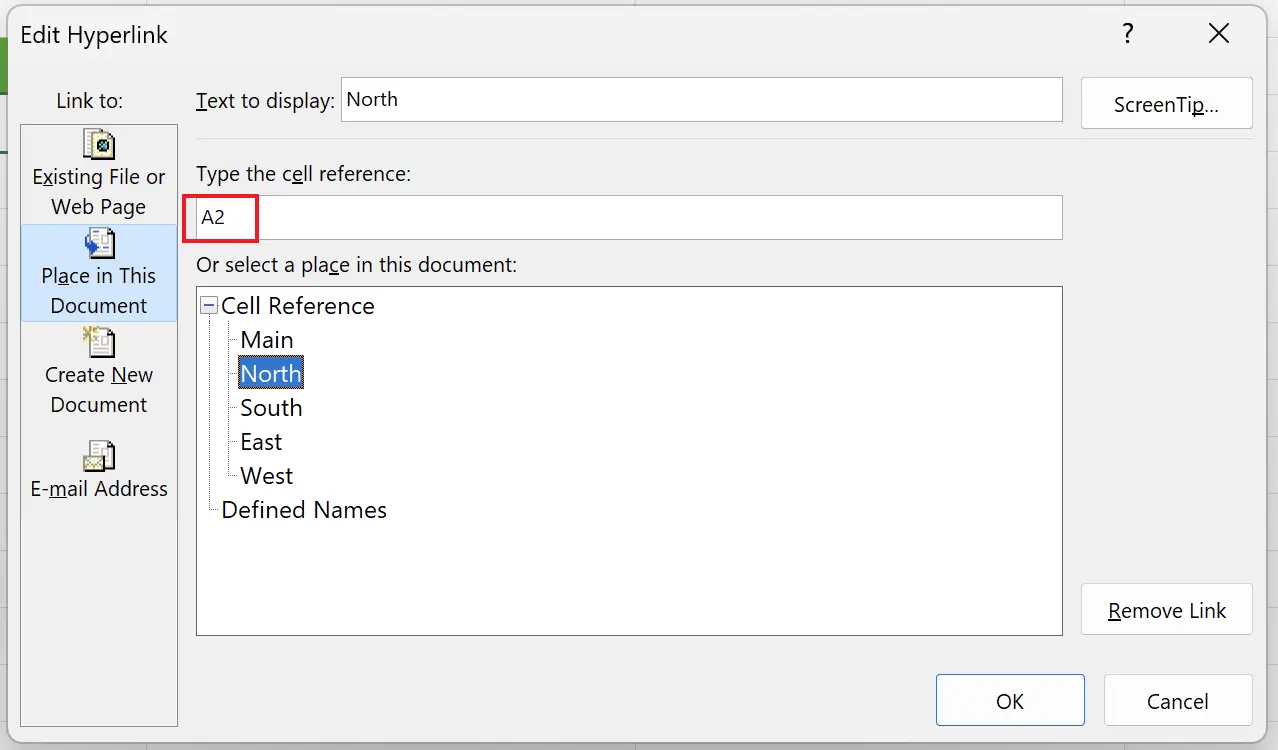
Task: Open the ScreenTip dialog
Action: 1166,103
